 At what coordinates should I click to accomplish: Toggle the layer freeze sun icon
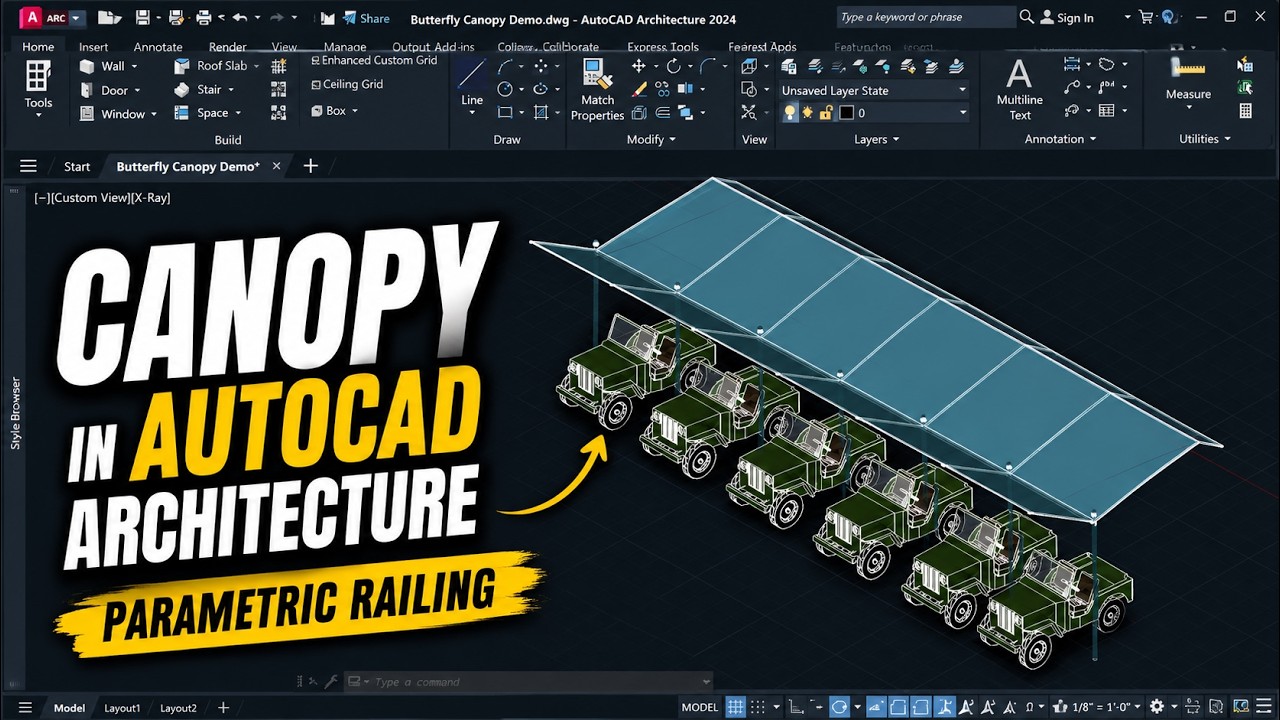click(808, 113)
